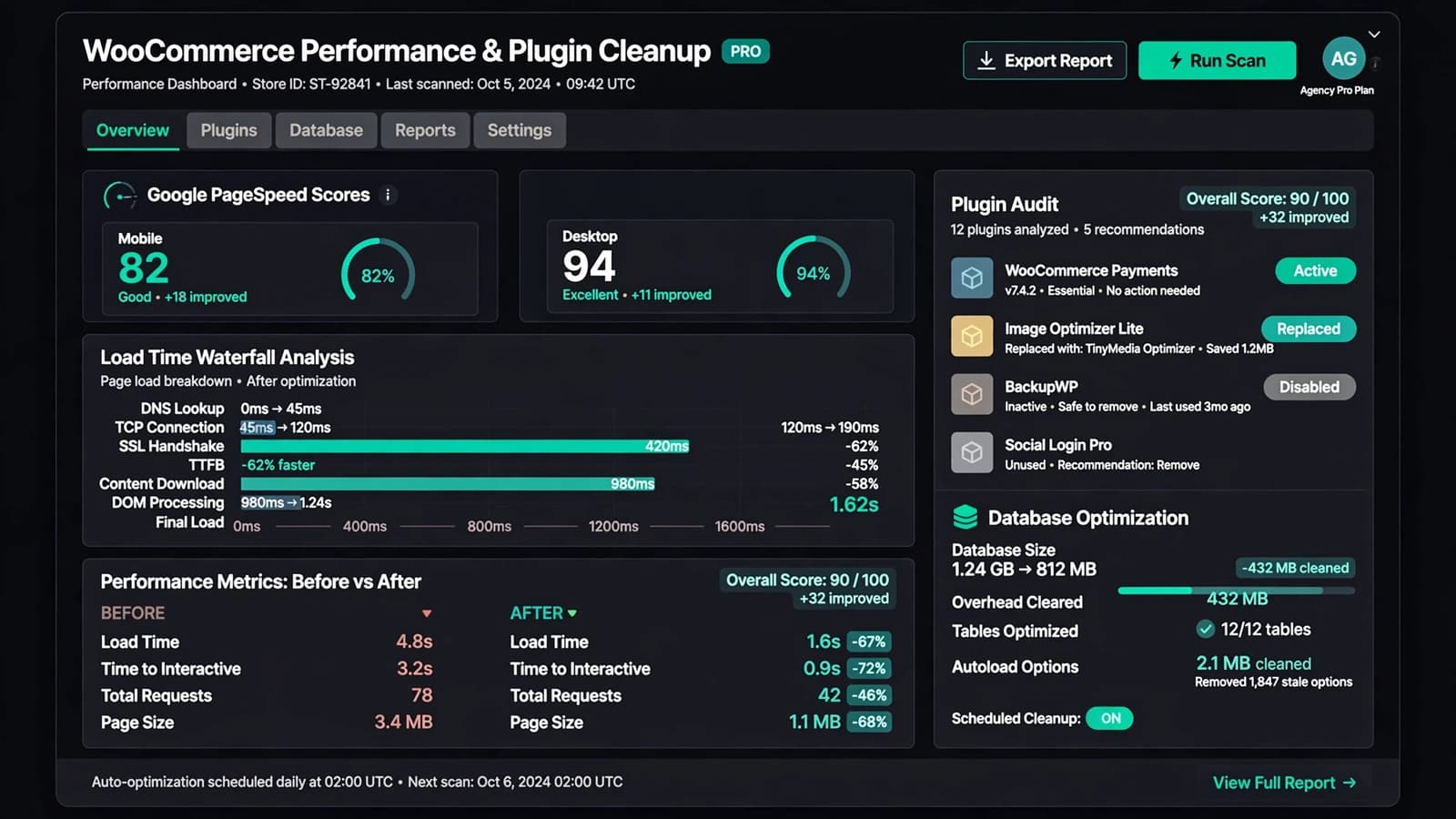Click the Performance Metrics Overall Score badge
This screenshot has height=819, width=1456.
[807, 589]
